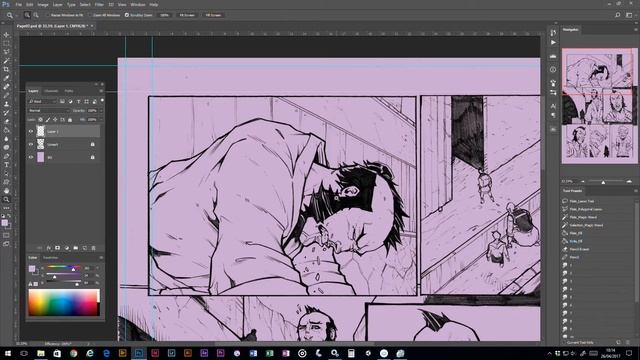Image resolution: width=640 pixels, height=360 pixels.
Task: Toggle Lock transparent pixels in Layers panel
Action: [40, 120]
